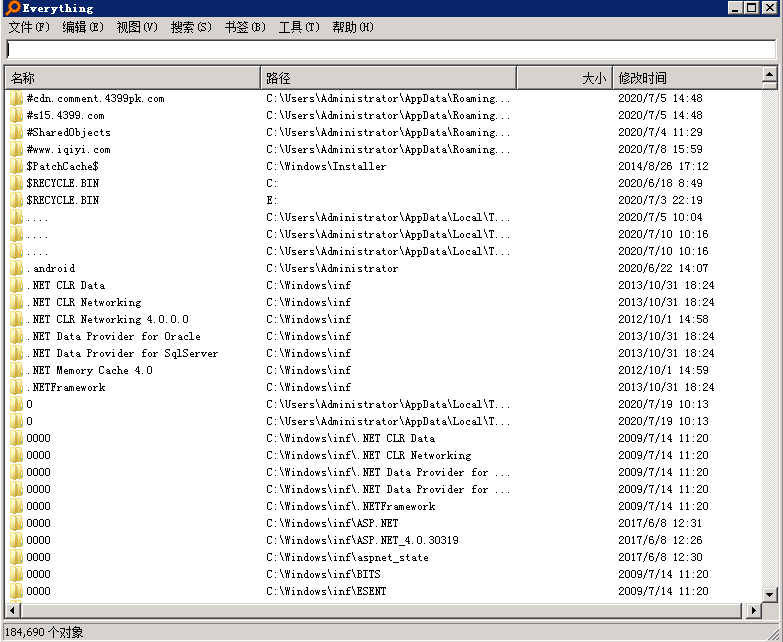Click folder icon of $RECYCLE.BIN on C:

(x=16, y=183)
